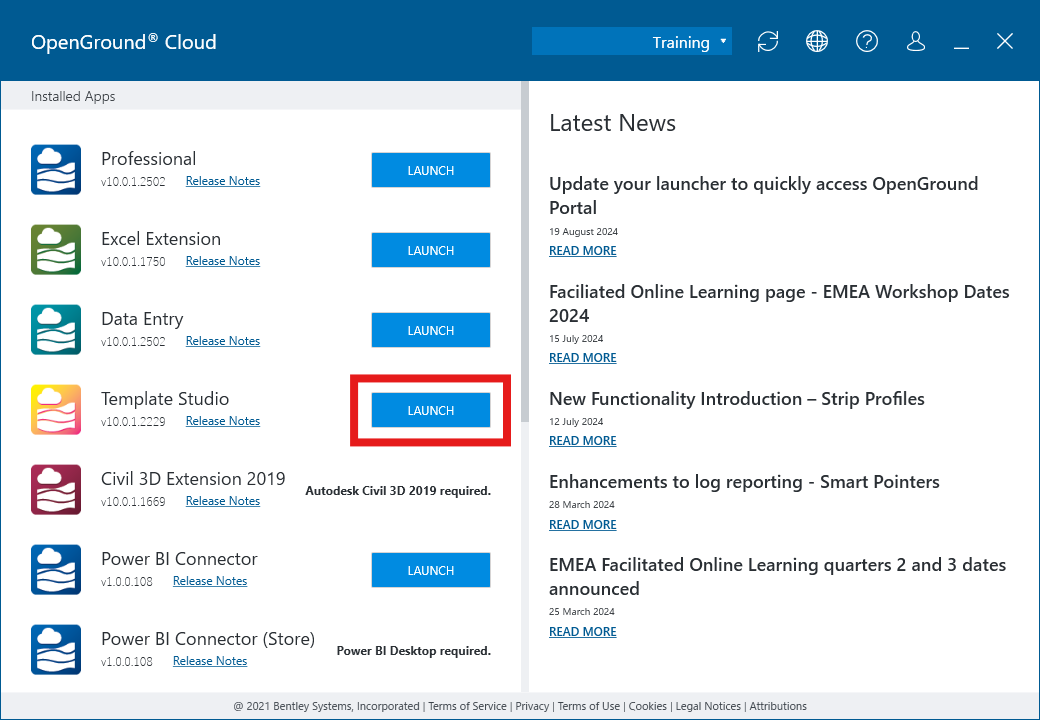The width and height of the screenshot is (1040, 720).
Task: Read more about EMEA Workshop Dates 2024
Action: 582,357
